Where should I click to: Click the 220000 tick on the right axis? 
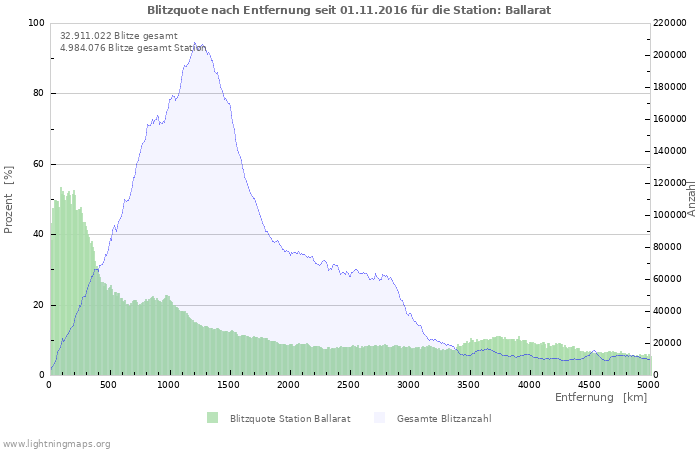click(672, 23)
